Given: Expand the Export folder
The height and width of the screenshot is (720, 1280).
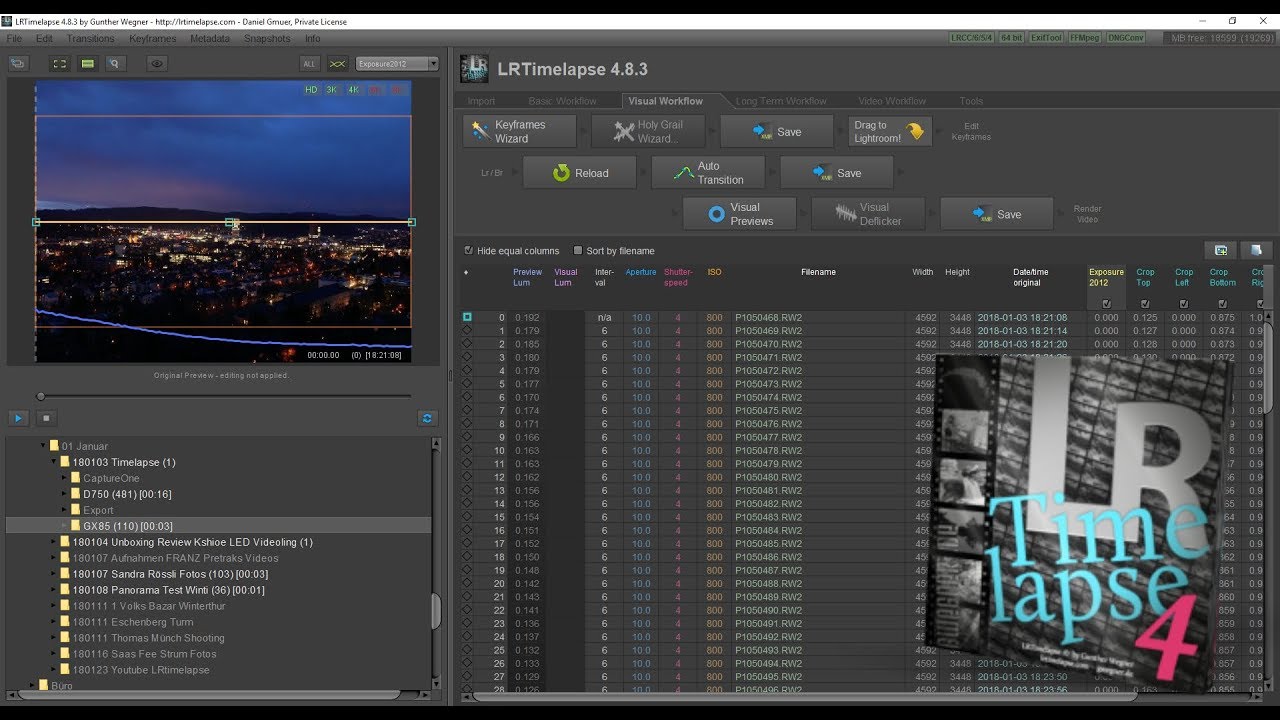Looking at the screenshot, I should click(x=64, y=510).
